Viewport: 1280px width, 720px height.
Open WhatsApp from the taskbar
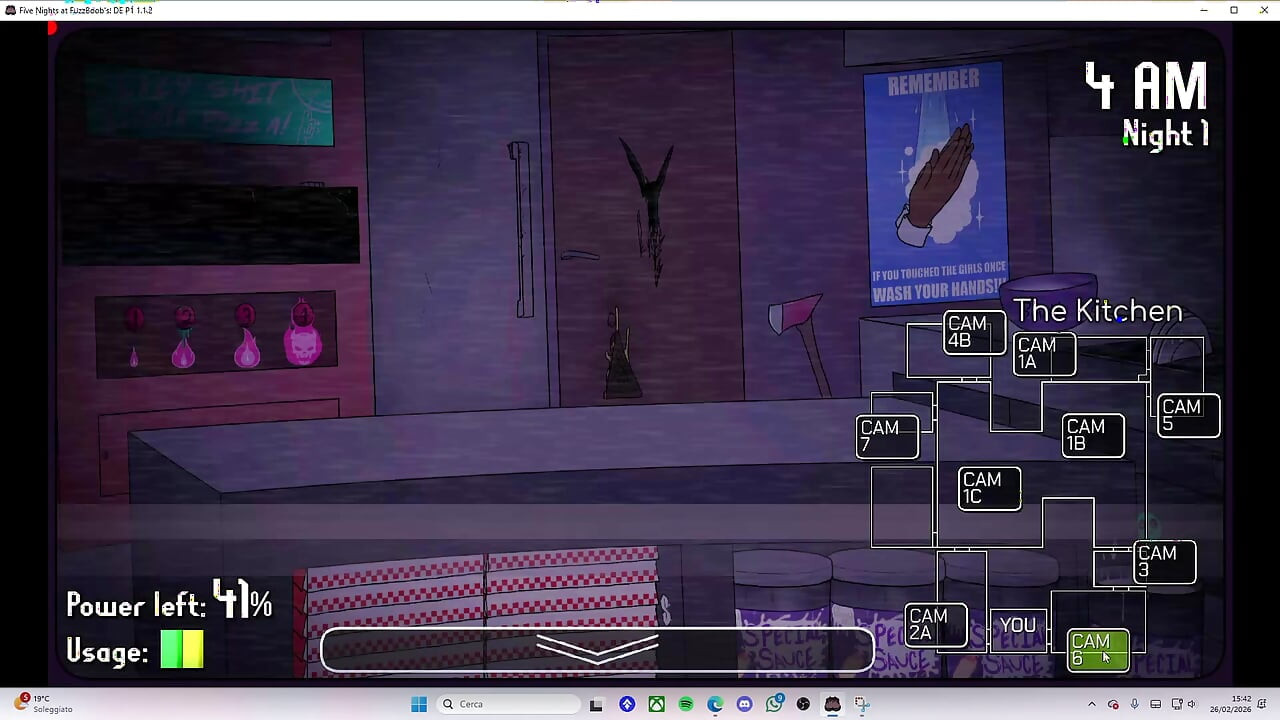click(x=774, y=704)
